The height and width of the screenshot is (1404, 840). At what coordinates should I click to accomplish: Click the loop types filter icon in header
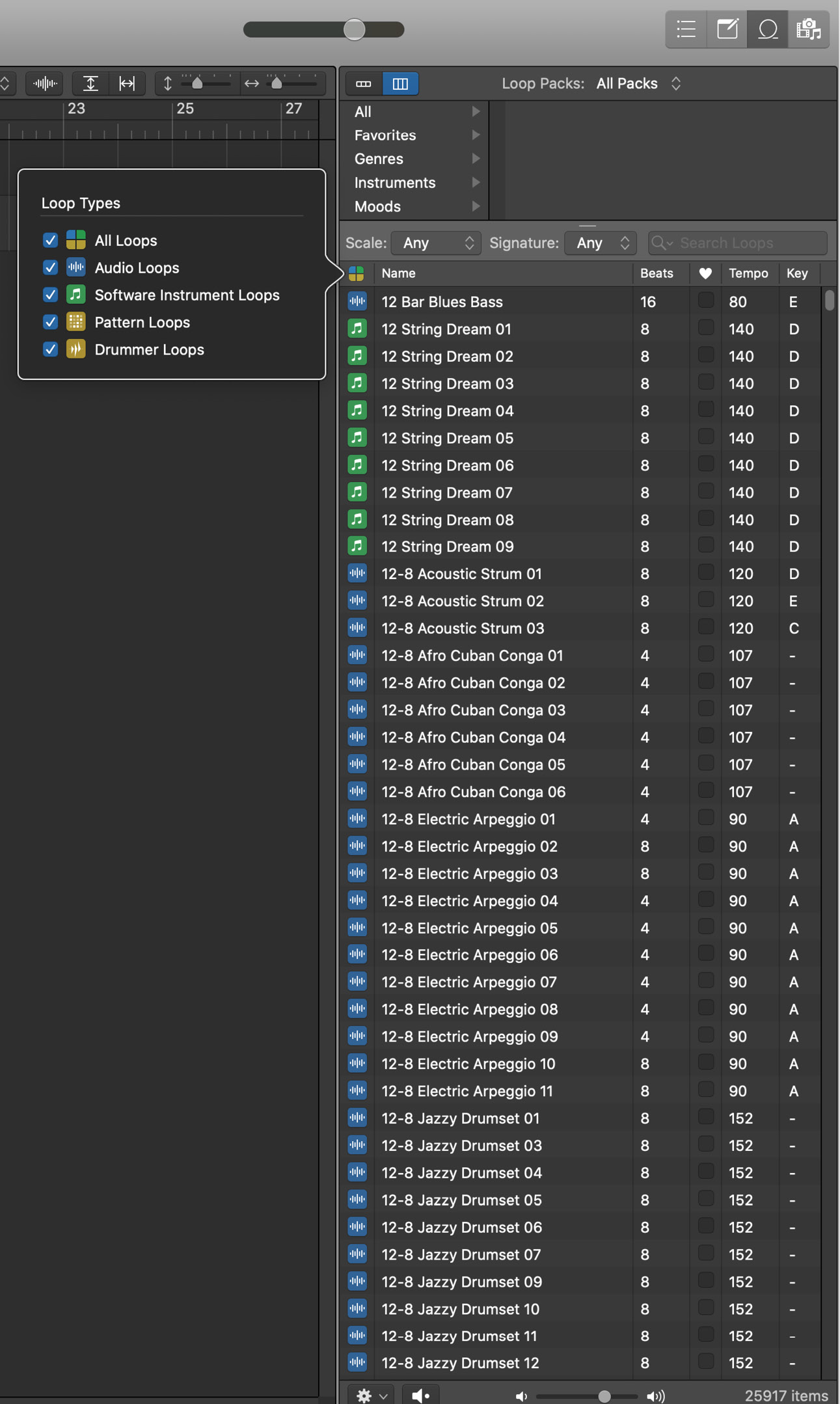pyautogui.click(x=357, y=273)
